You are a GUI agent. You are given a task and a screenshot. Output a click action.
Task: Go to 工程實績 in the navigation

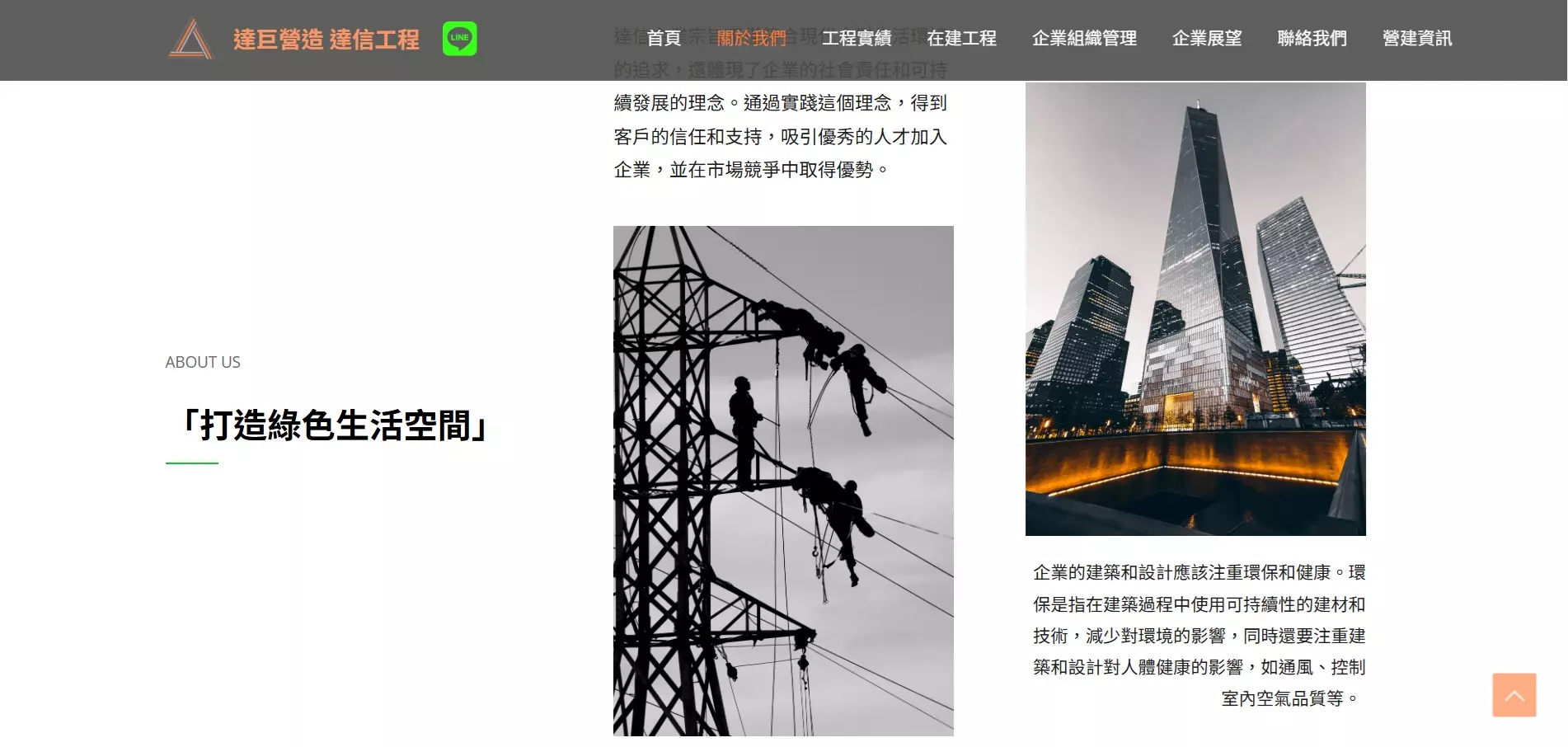tap(856, 38)
